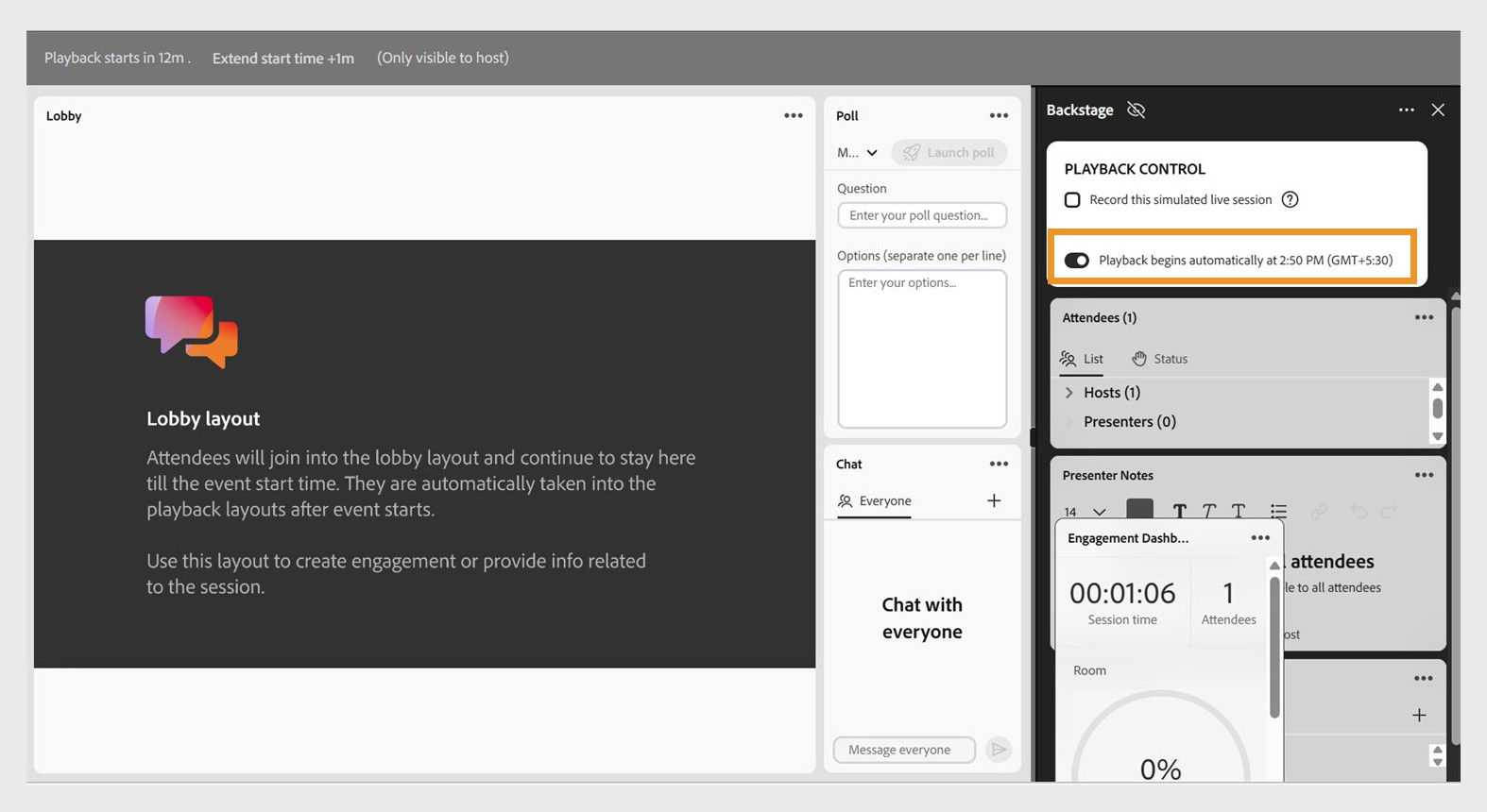Viewport: 1487px width, 812px height.
Task: Open Lobby pod options menu
Action: tap(793, 115)
